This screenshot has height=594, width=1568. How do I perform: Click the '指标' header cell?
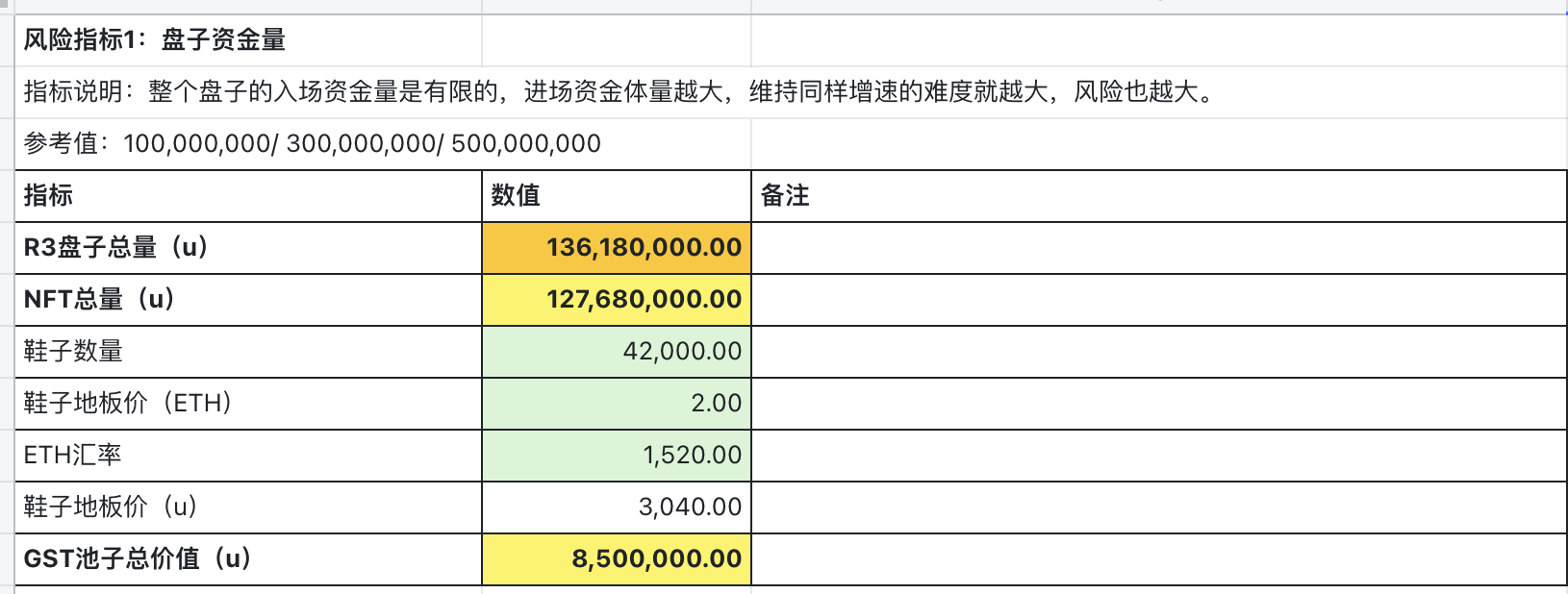(x=248, y=196)
